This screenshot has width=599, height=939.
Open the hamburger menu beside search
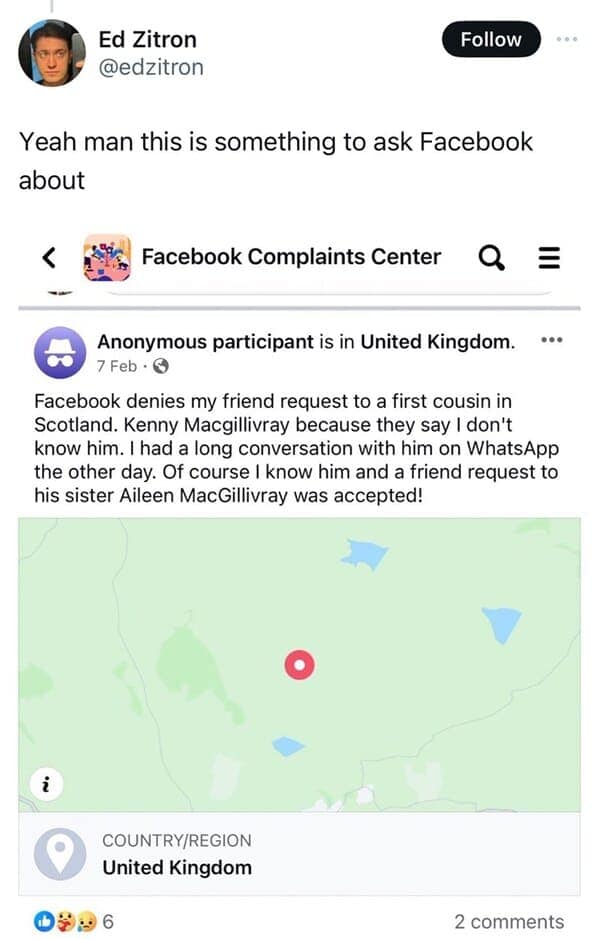click(548, 257)
